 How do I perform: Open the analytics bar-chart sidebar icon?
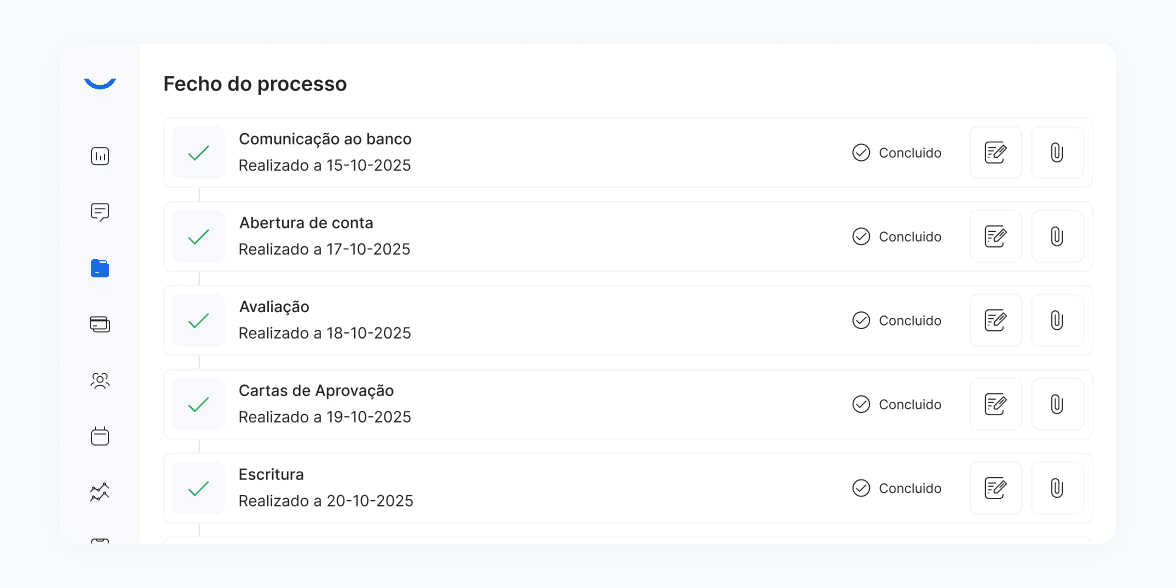click(100, 156)
